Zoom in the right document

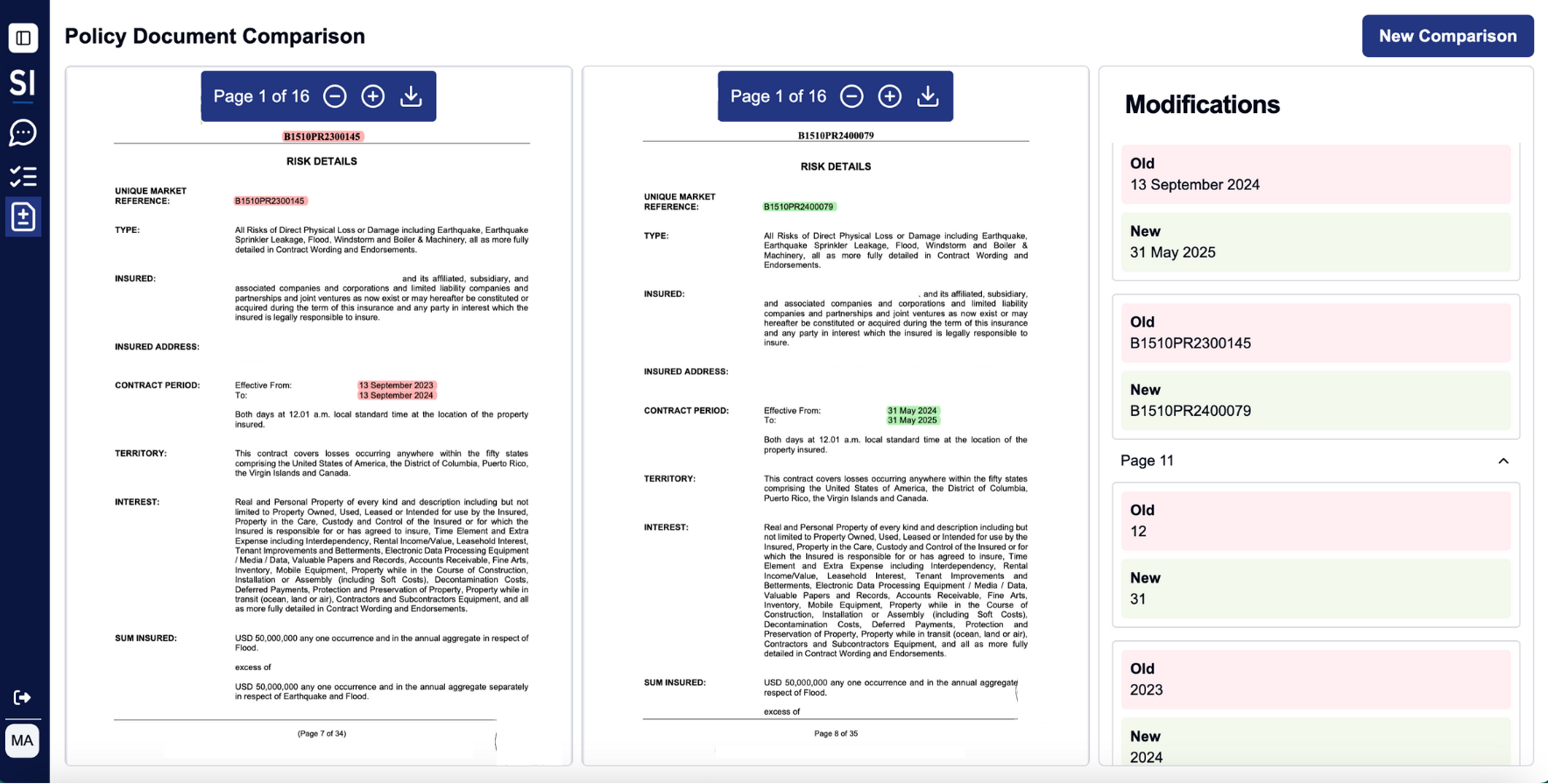[x=890, y=96]
